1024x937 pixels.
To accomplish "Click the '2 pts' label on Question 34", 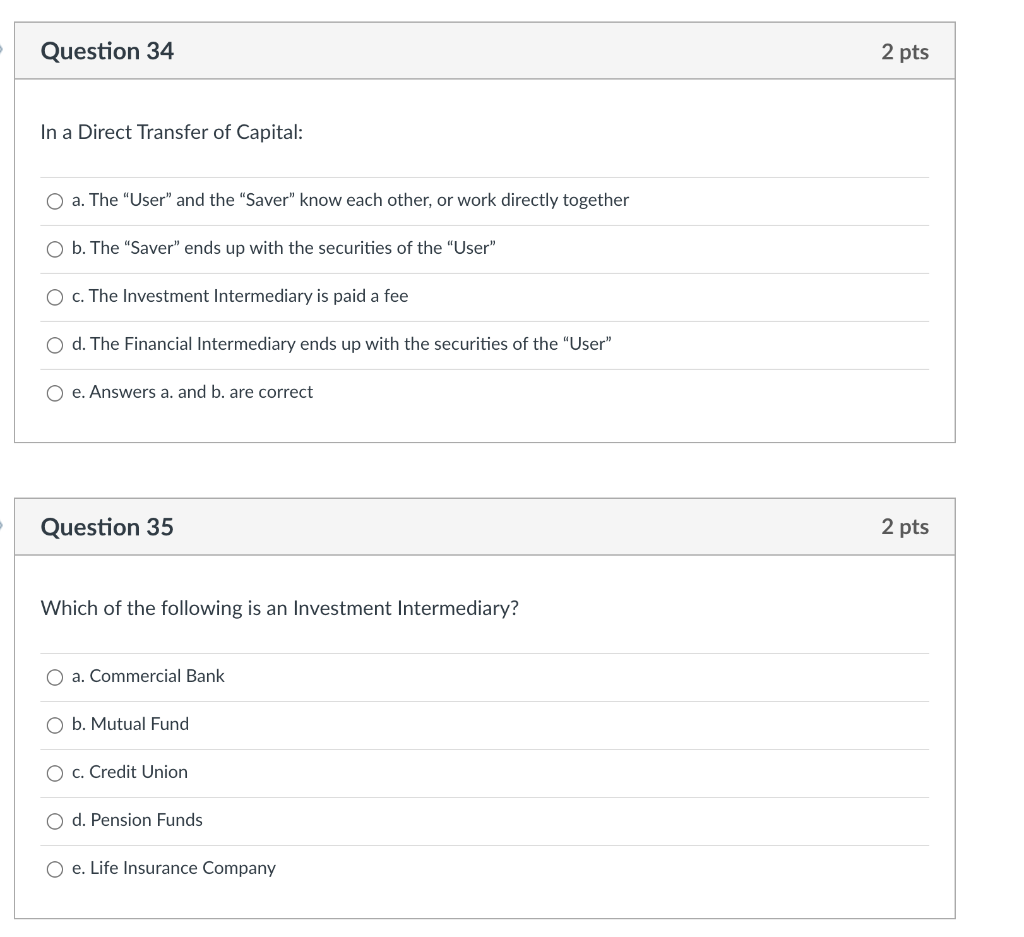I will (906, 51).
